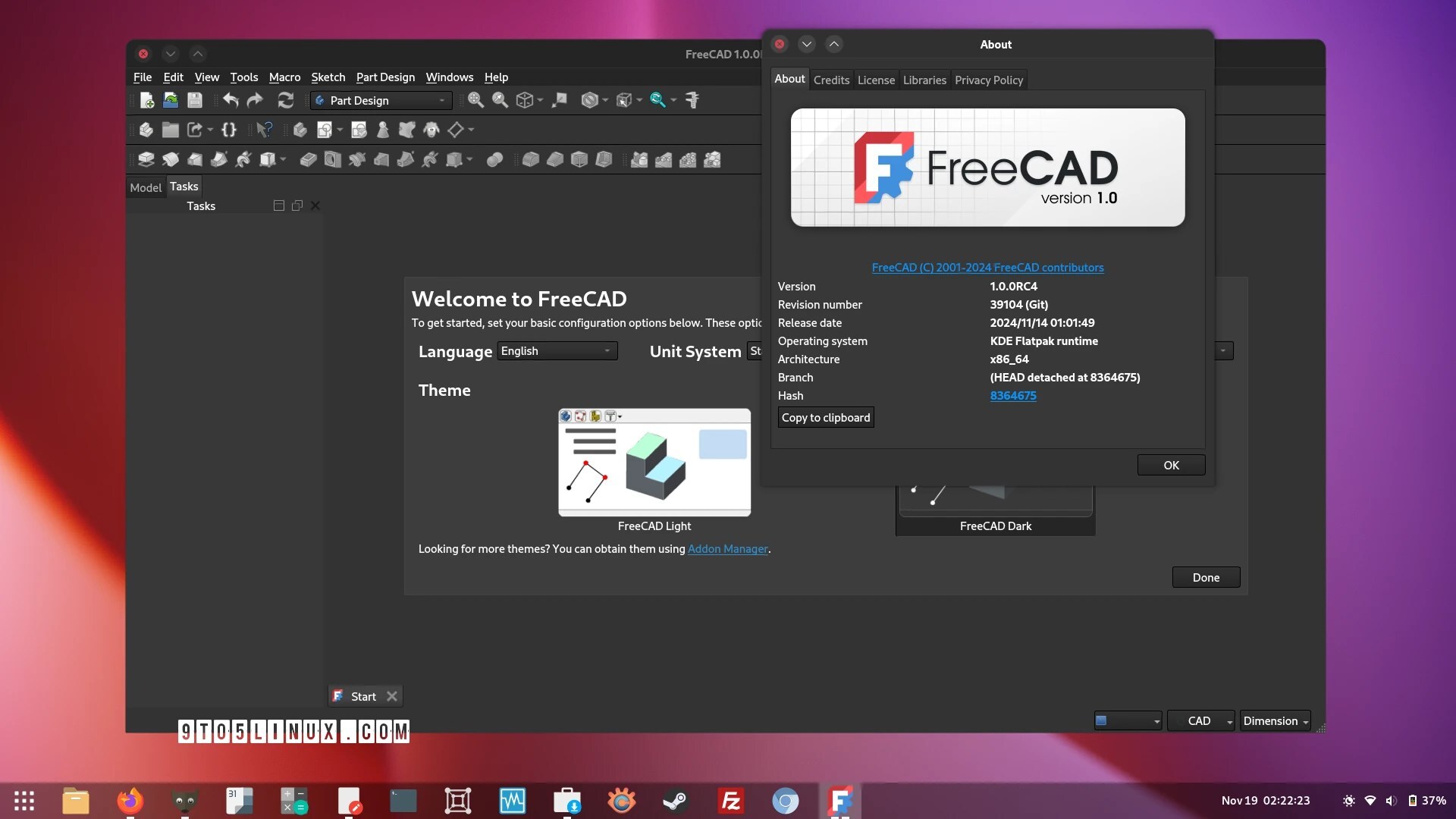Image resolution: width=1456 pixels, height=819 pixels.
Task: Click Copy to clipboard button
Action: [826, 417]
